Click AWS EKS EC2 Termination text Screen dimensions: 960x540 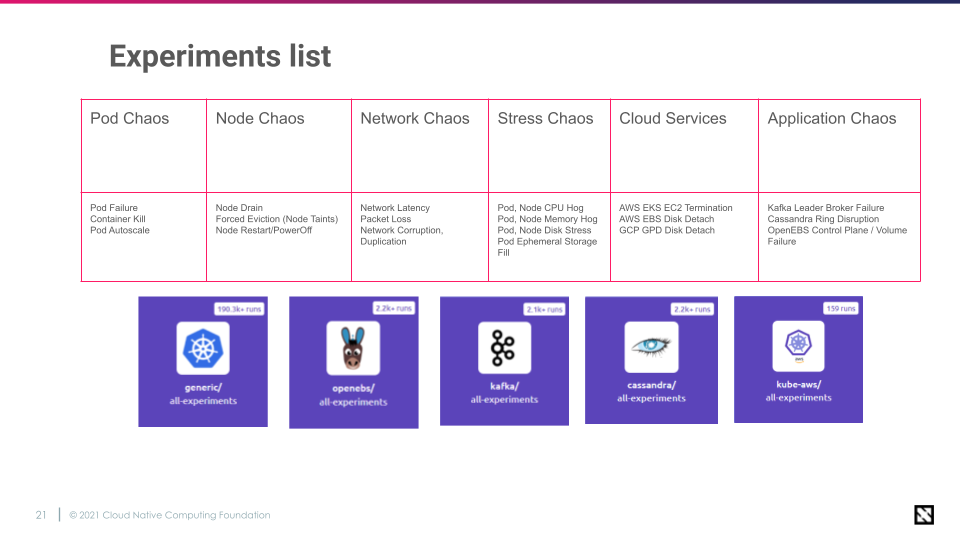[675, 208]
